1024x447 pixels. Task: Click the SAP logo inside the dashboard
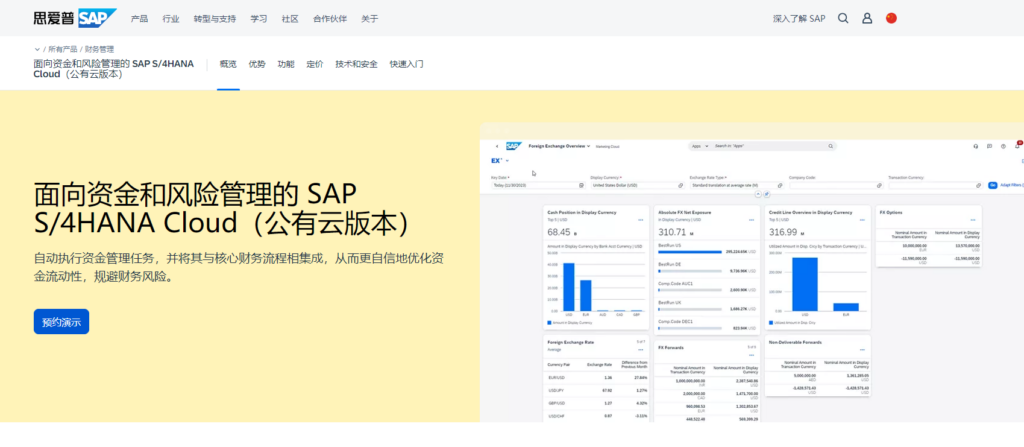coord(513,146)
